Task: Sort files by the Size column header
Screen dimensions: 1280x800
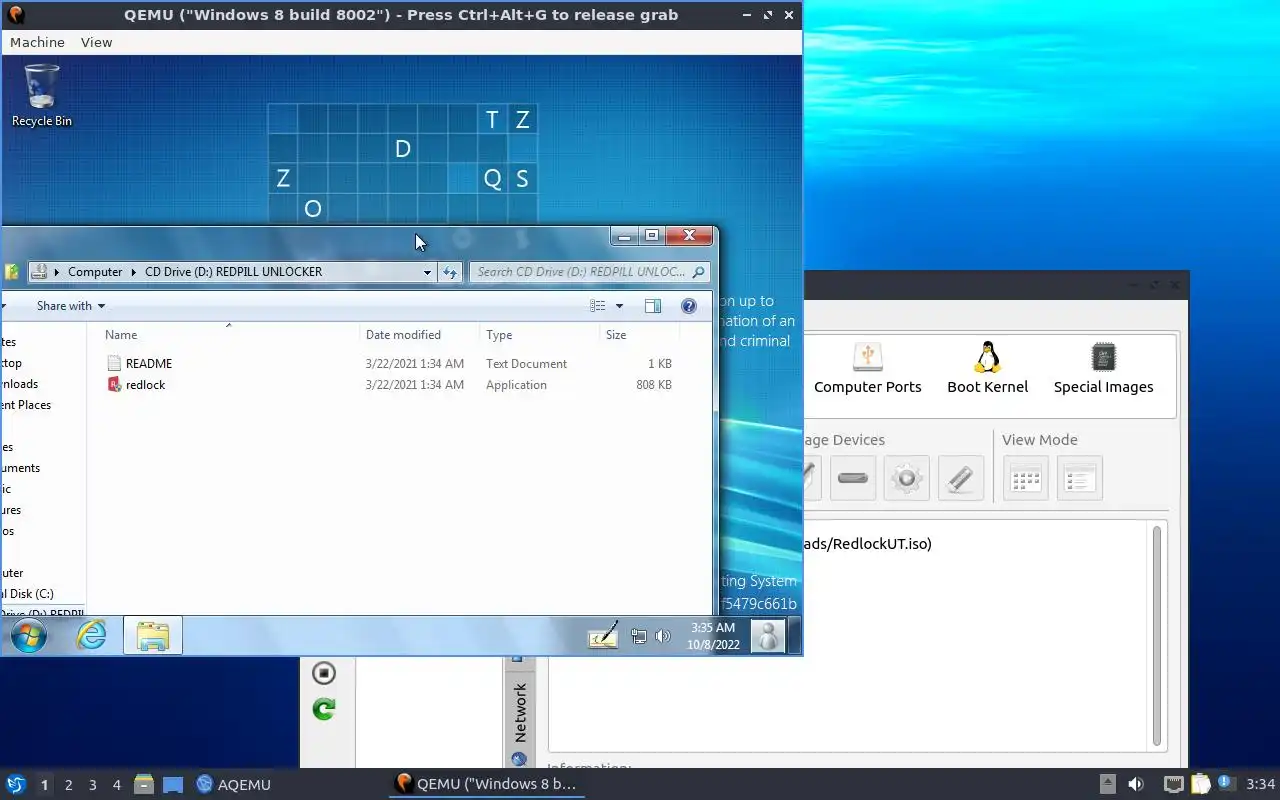Action: click(640, 335)
